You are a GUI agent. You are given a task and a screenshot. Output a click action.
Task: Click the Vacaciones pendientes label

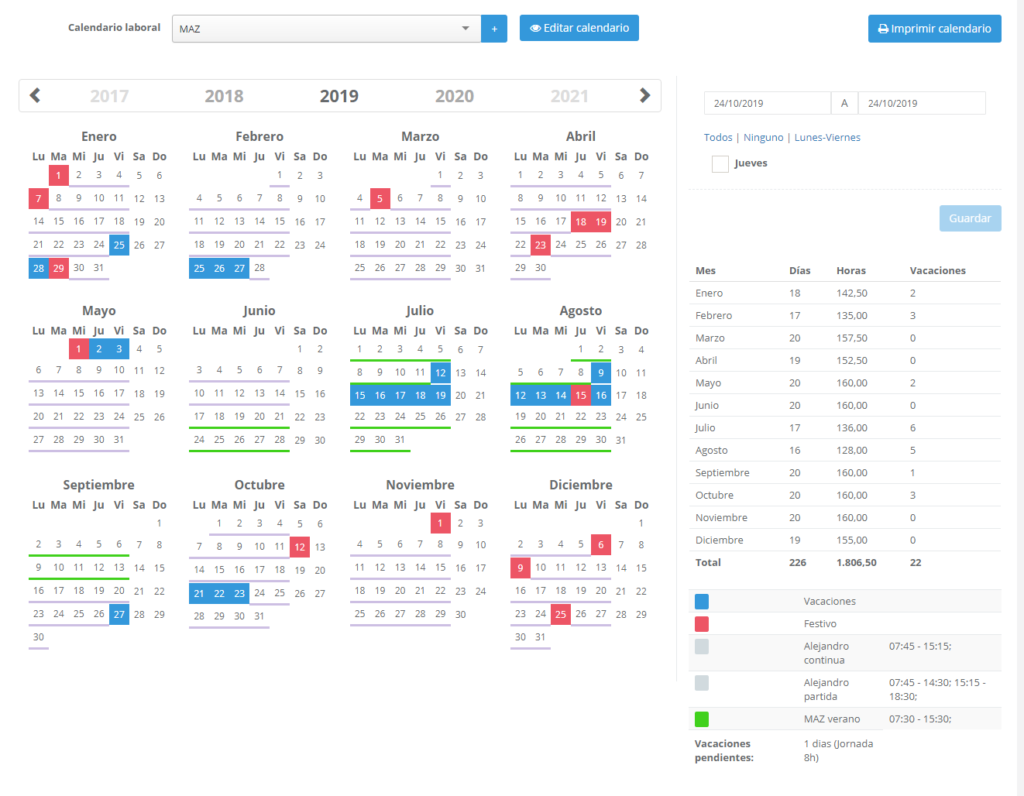point(724,751)
